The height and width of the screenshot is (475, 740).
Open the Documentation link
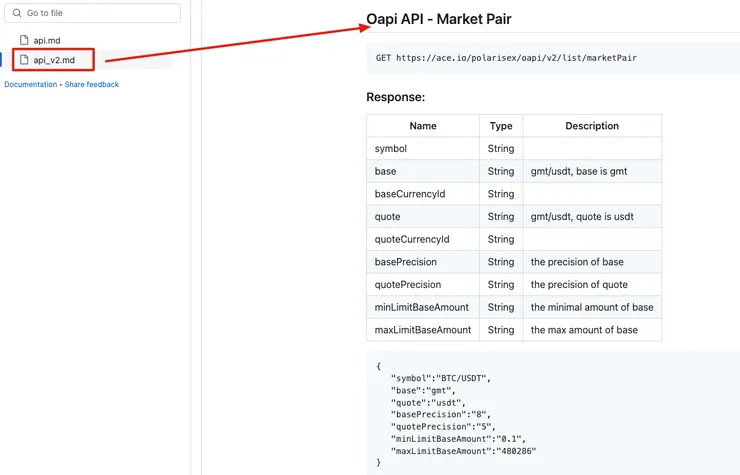click(31, 85)
